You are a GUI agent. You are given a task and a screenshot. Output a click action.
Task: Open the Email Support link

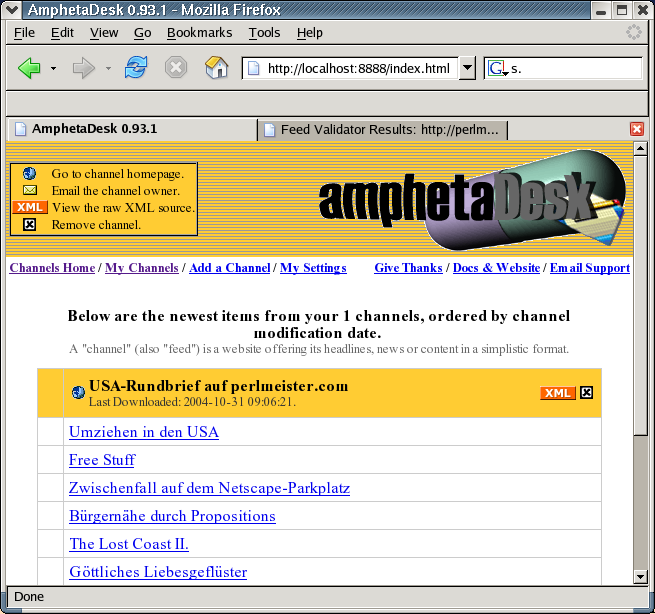click(590, 268)
